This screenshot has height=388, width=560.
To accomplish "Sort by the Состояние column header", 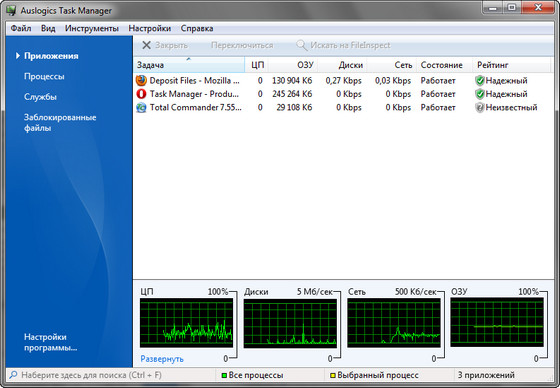I will click(445, 65).
